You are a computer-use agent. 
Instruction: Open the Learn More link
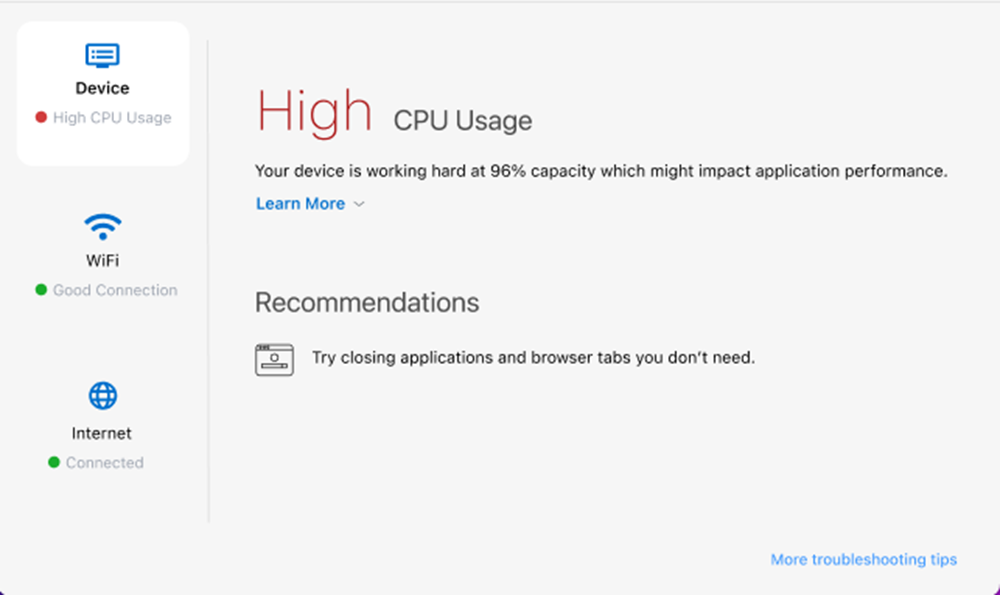300,204
